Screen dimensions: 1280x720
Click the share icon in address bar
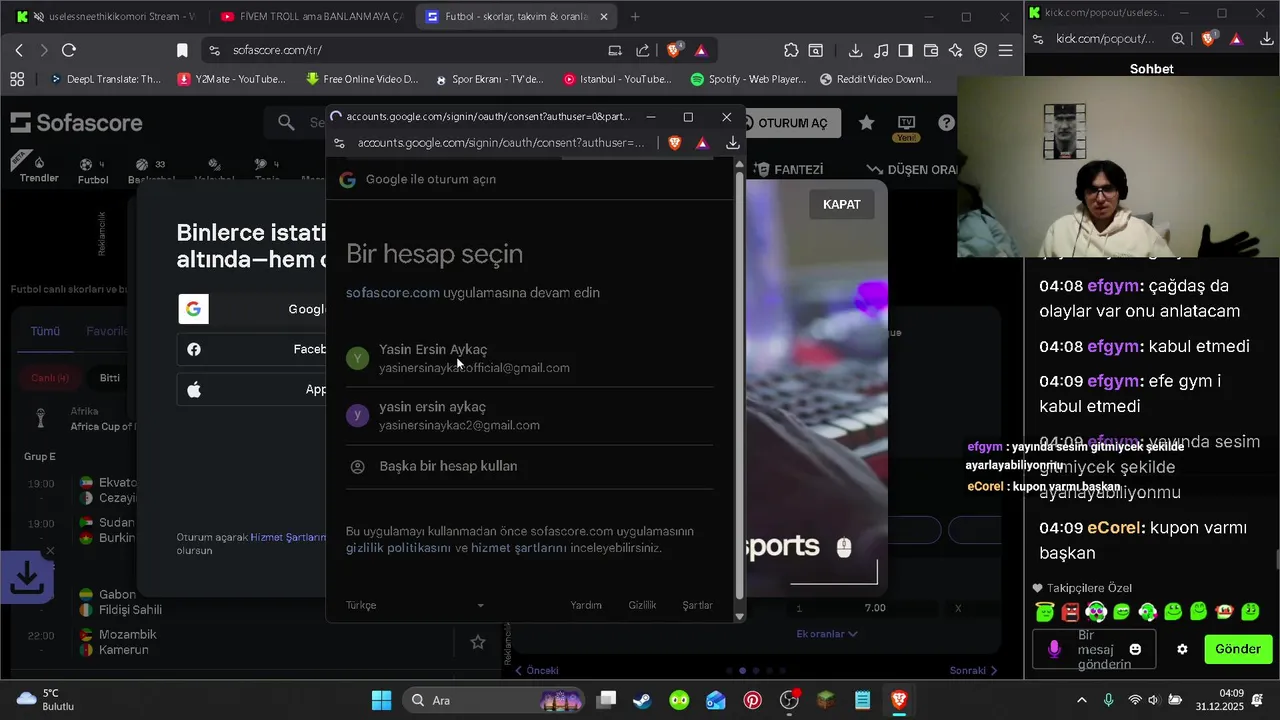click(643, 50)
